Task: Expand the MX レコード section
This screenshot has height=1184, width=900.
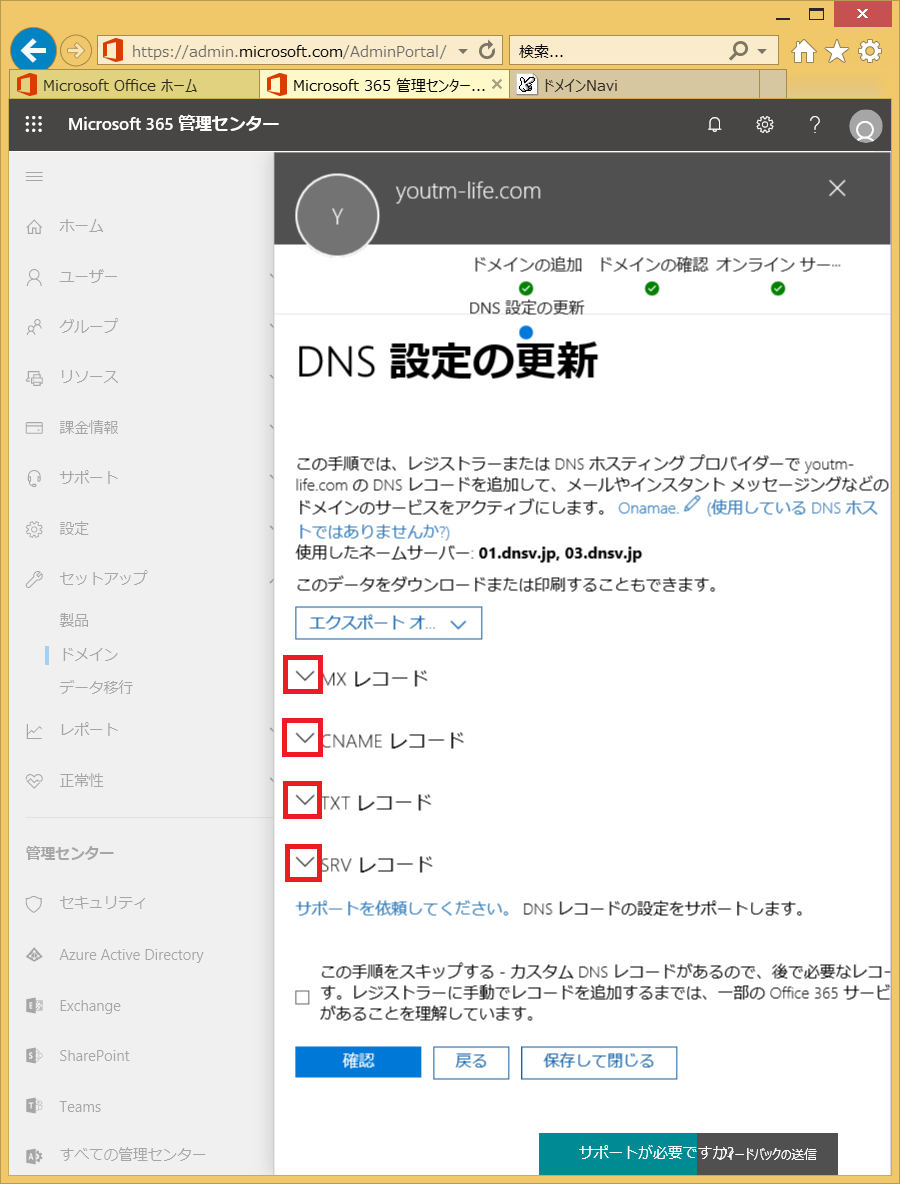Action: (304, 675)
